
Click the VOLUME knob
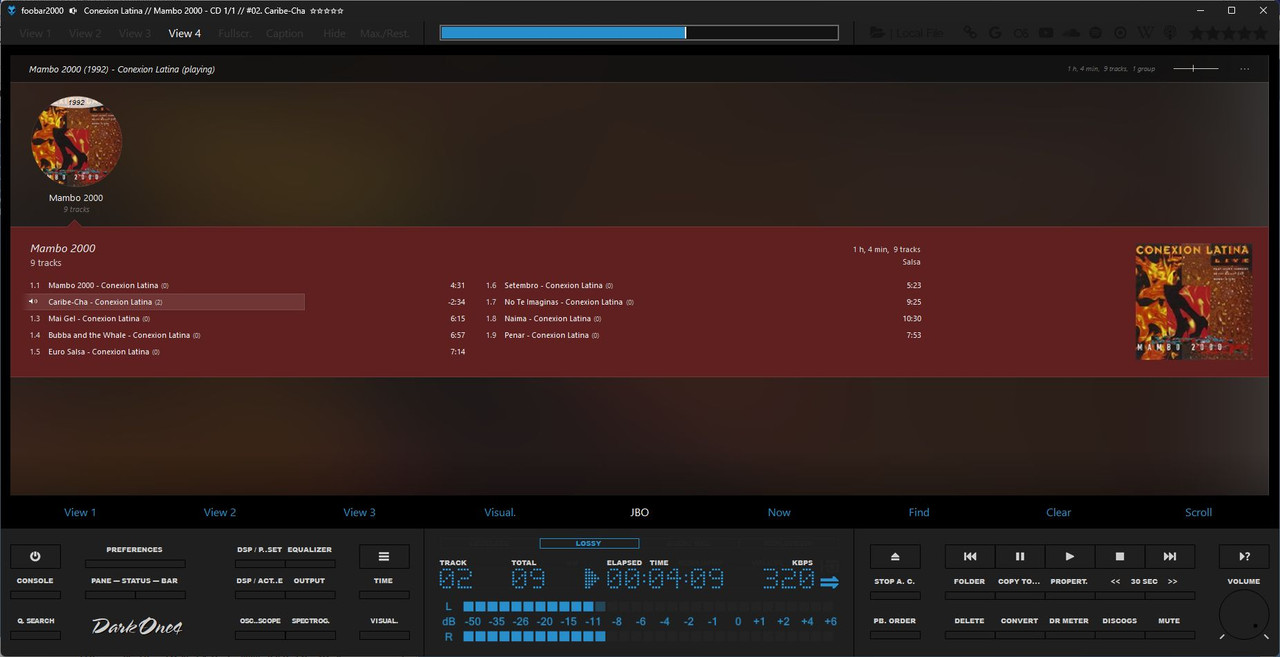(1243, 614)
